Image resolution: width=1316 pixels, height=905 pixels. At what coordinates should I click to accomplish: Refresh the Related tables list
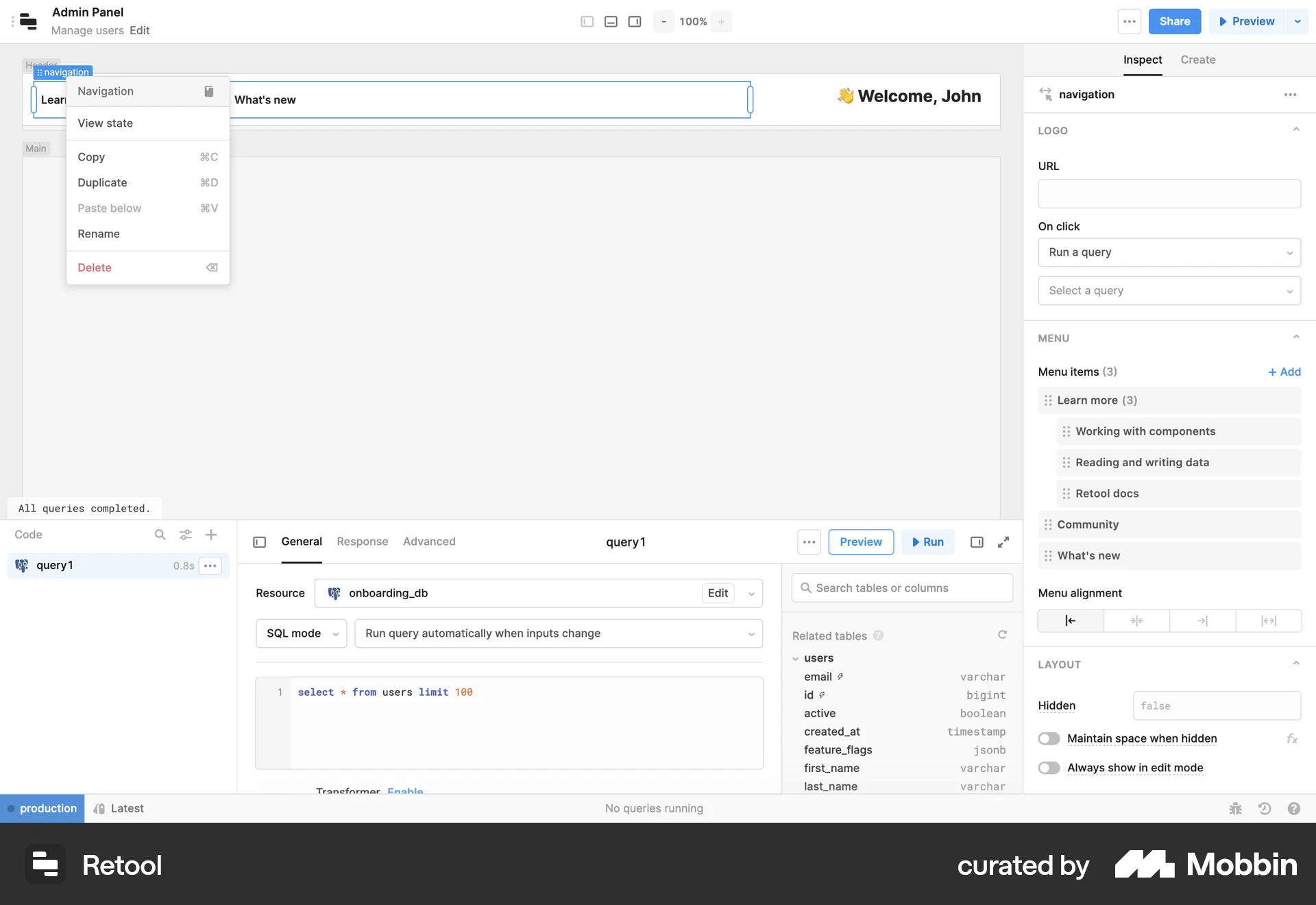click(1002, 634)
